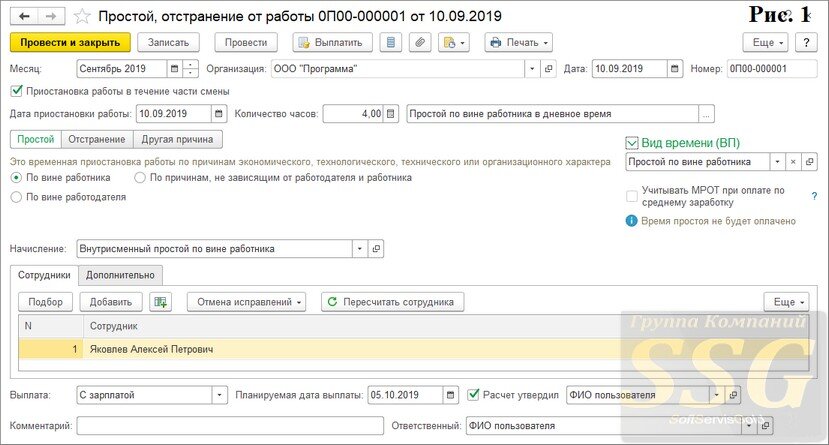The image size is (829, 445).
Task: Click Пересчитать сотрудника
Action: click(x=392, y=302)
